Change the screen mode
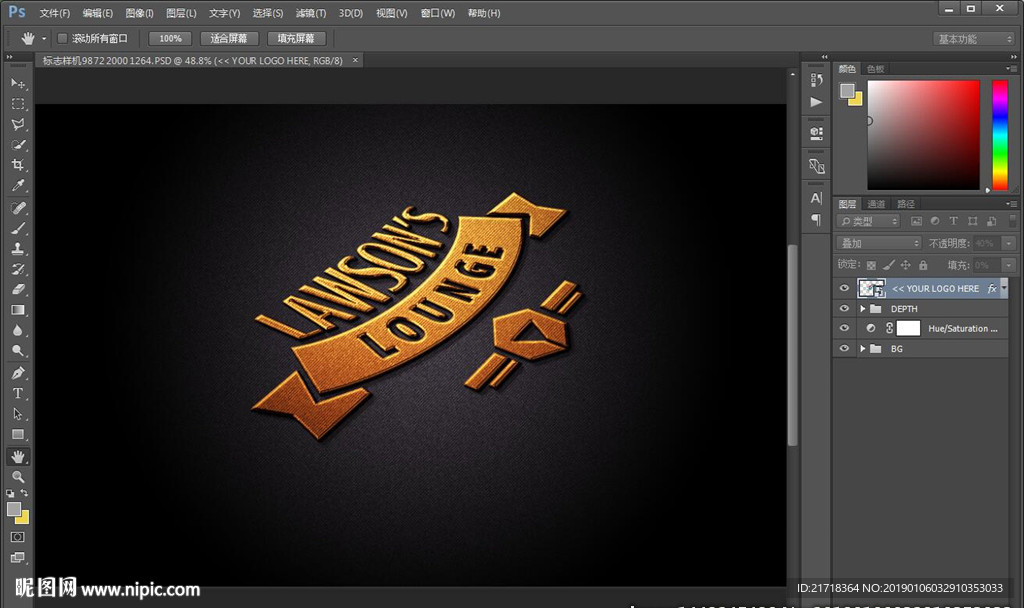 click(18, 558)
